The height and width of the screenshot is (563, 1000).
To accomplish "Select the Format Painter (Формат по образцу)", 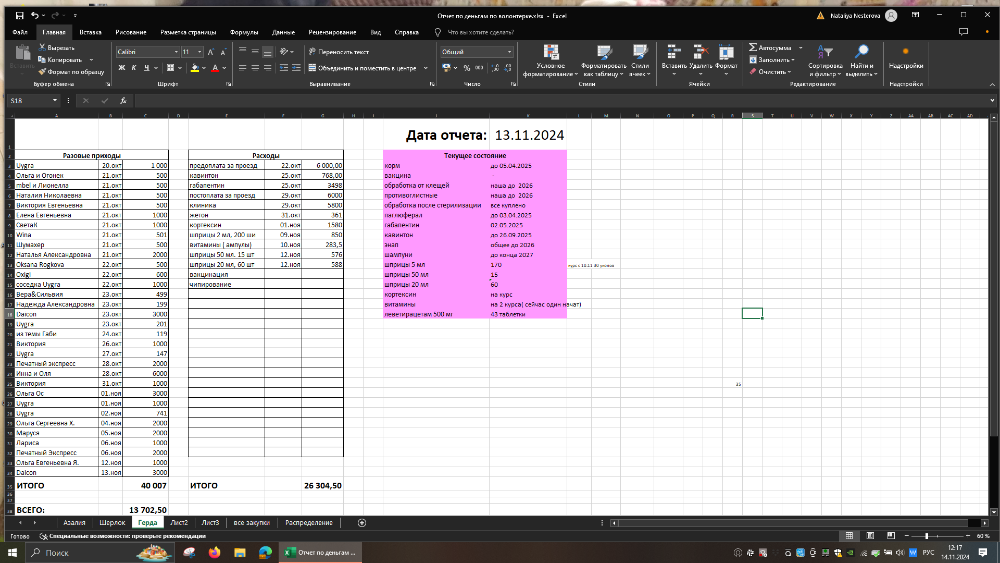I will (42, 72).
